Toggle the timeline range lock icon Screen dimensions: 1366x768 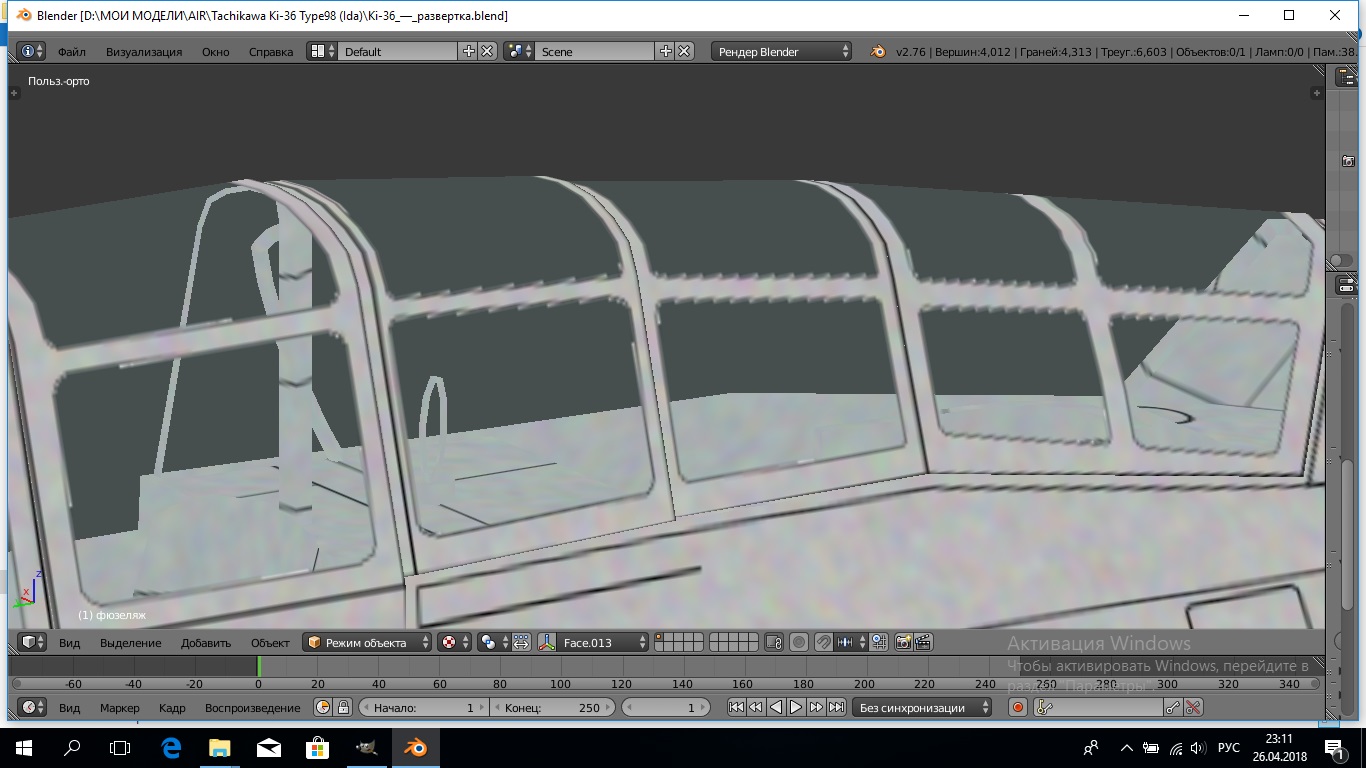point(343,707)
